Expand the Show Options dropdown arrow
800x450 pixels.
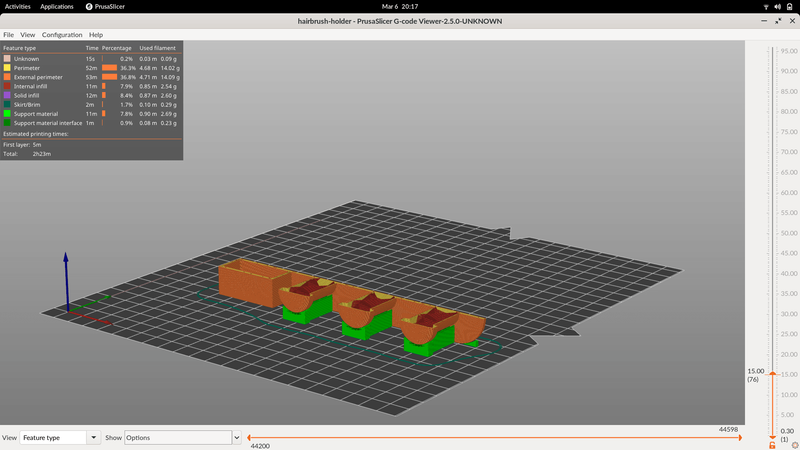click(x=237, y=438)
